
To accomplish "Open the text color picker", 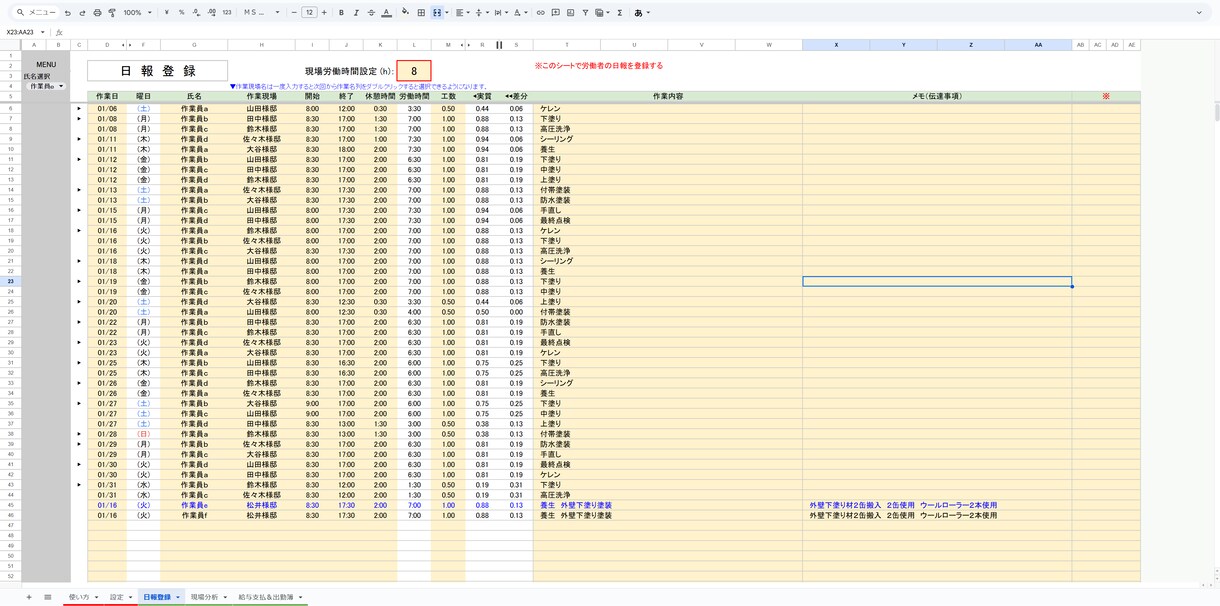I will [x=387, y=13].
